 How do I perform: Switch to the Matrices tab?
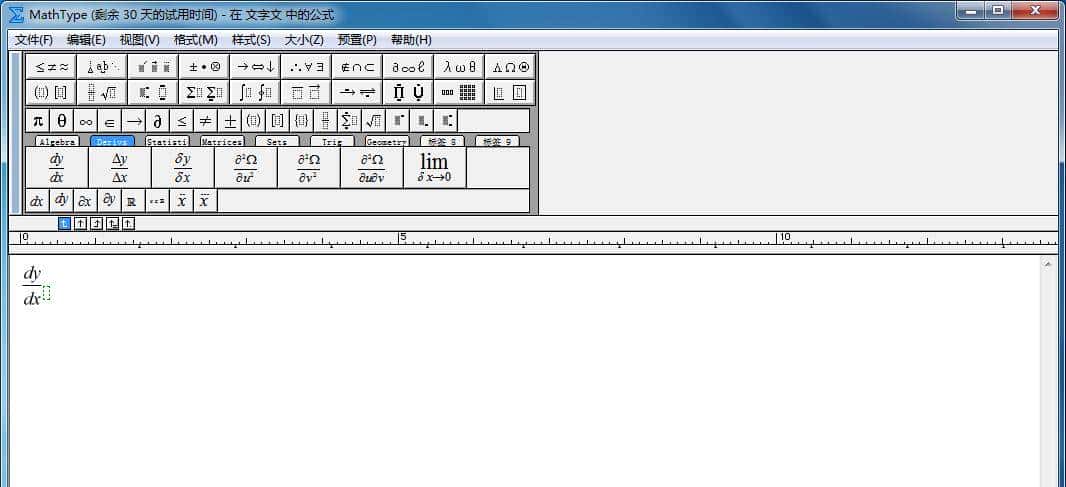221,142
